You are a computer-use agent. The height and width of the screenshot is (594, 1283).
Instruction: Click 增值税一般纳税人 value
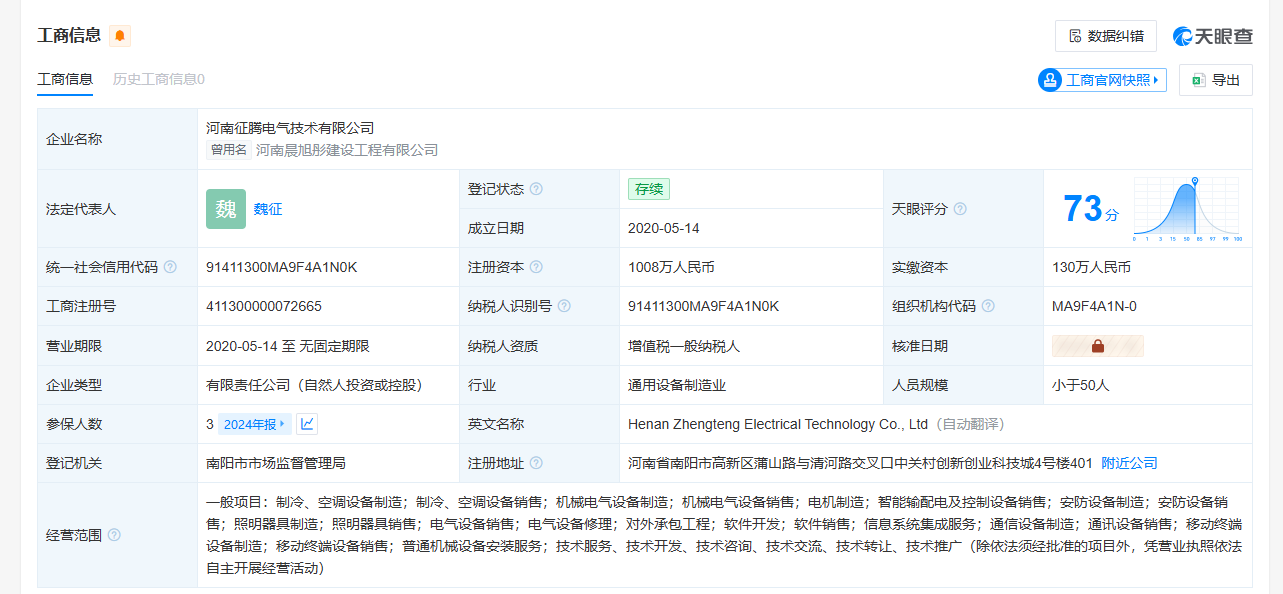pyautogui.click(x=684, y=346)
